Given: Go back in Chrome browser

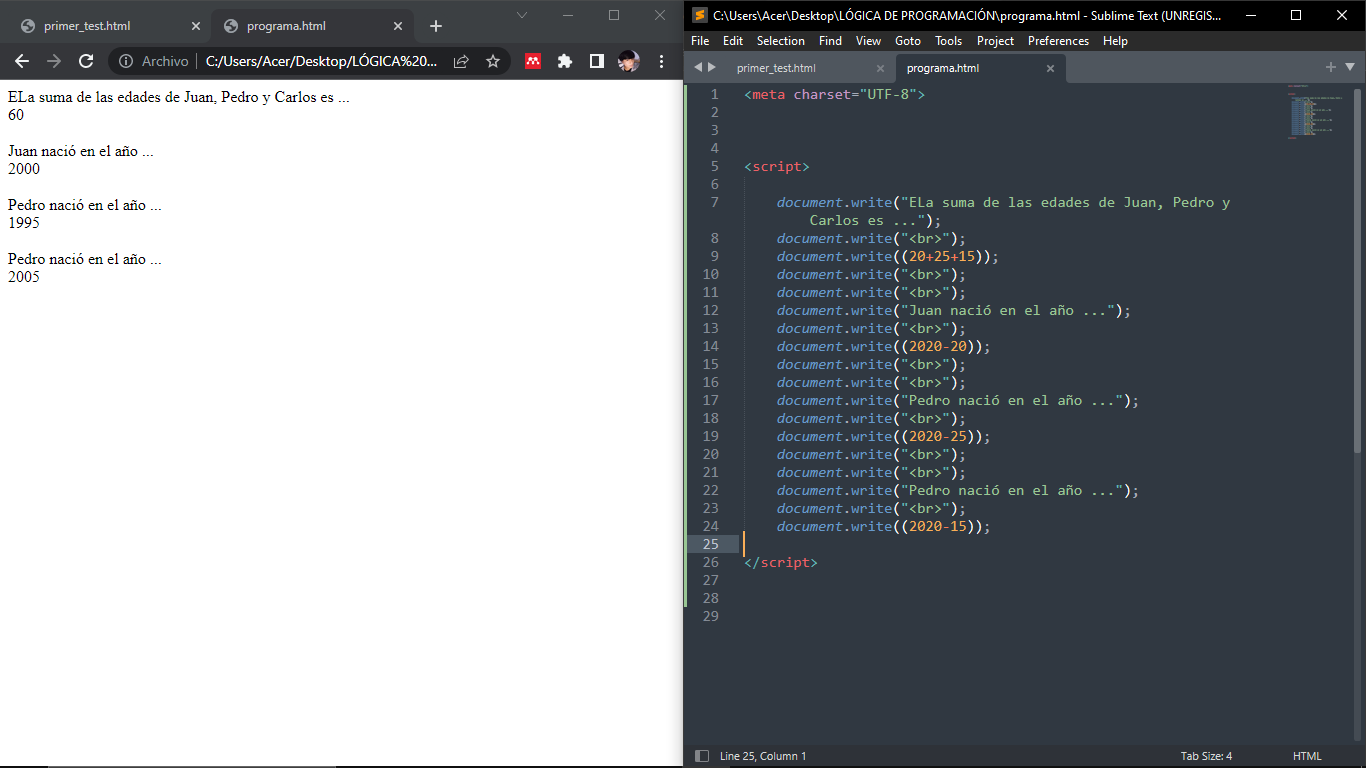Looking at the screenshot, I should [x=22, y=61].
